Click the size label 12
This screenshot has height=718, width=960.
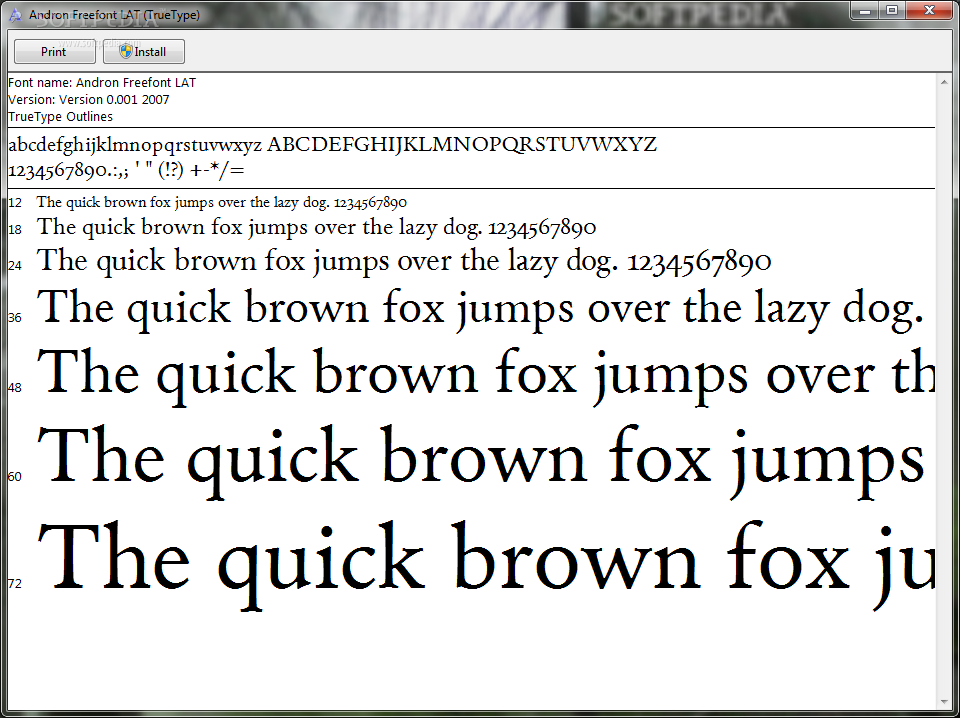[x=15, y=203]
